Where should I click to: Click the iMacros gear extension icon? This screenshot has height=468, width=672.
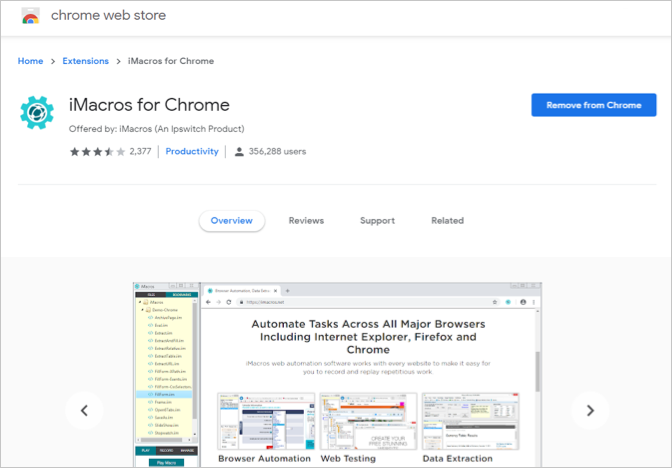[x=37, y=114]
